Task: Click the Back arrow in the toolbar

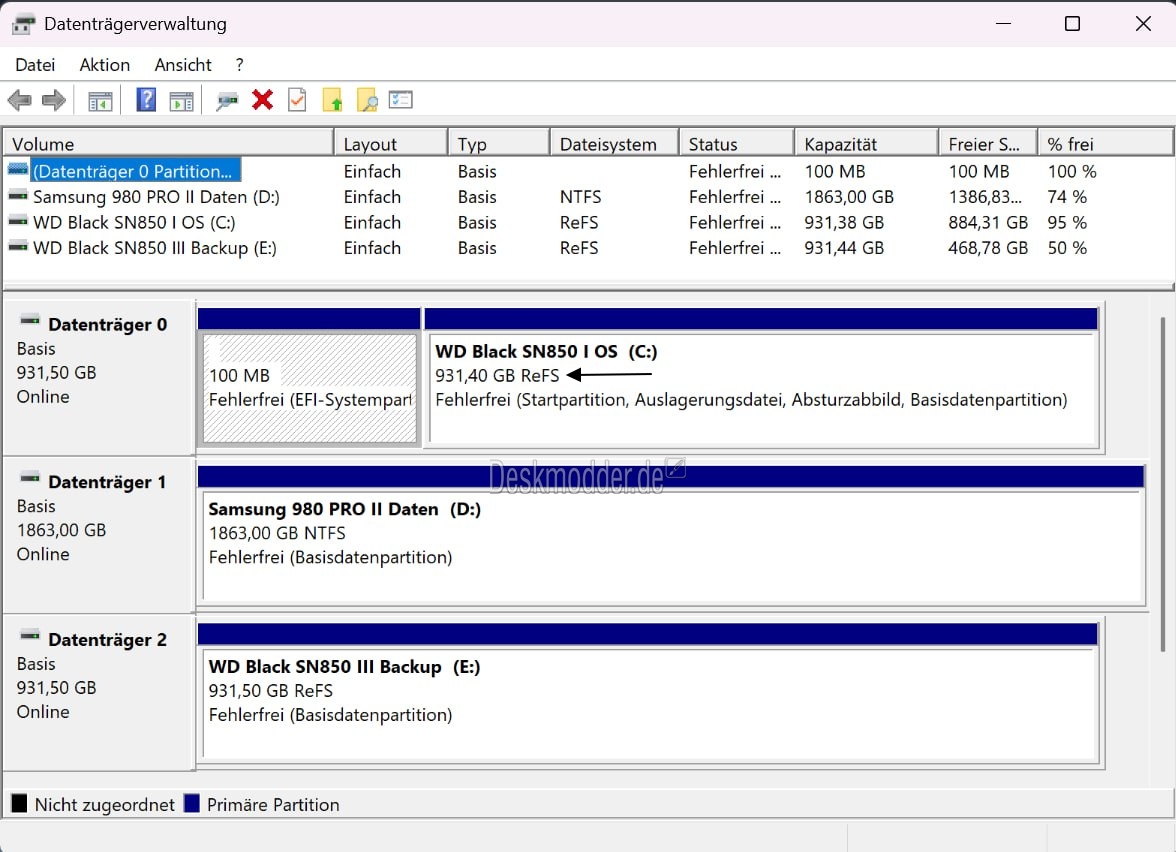Action: [x=20, y=100]
